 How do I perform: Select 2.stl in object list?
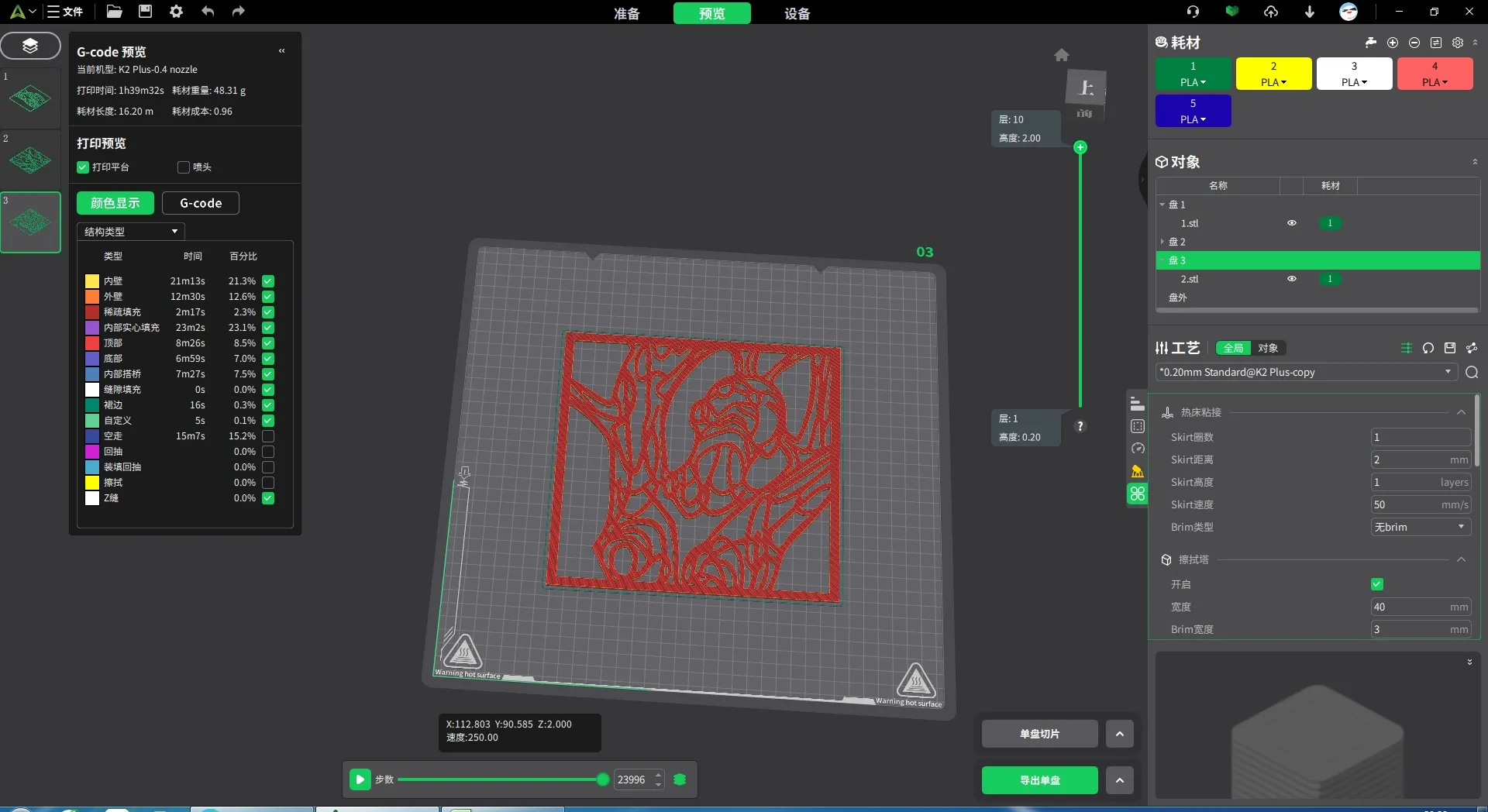(1190, 279)
